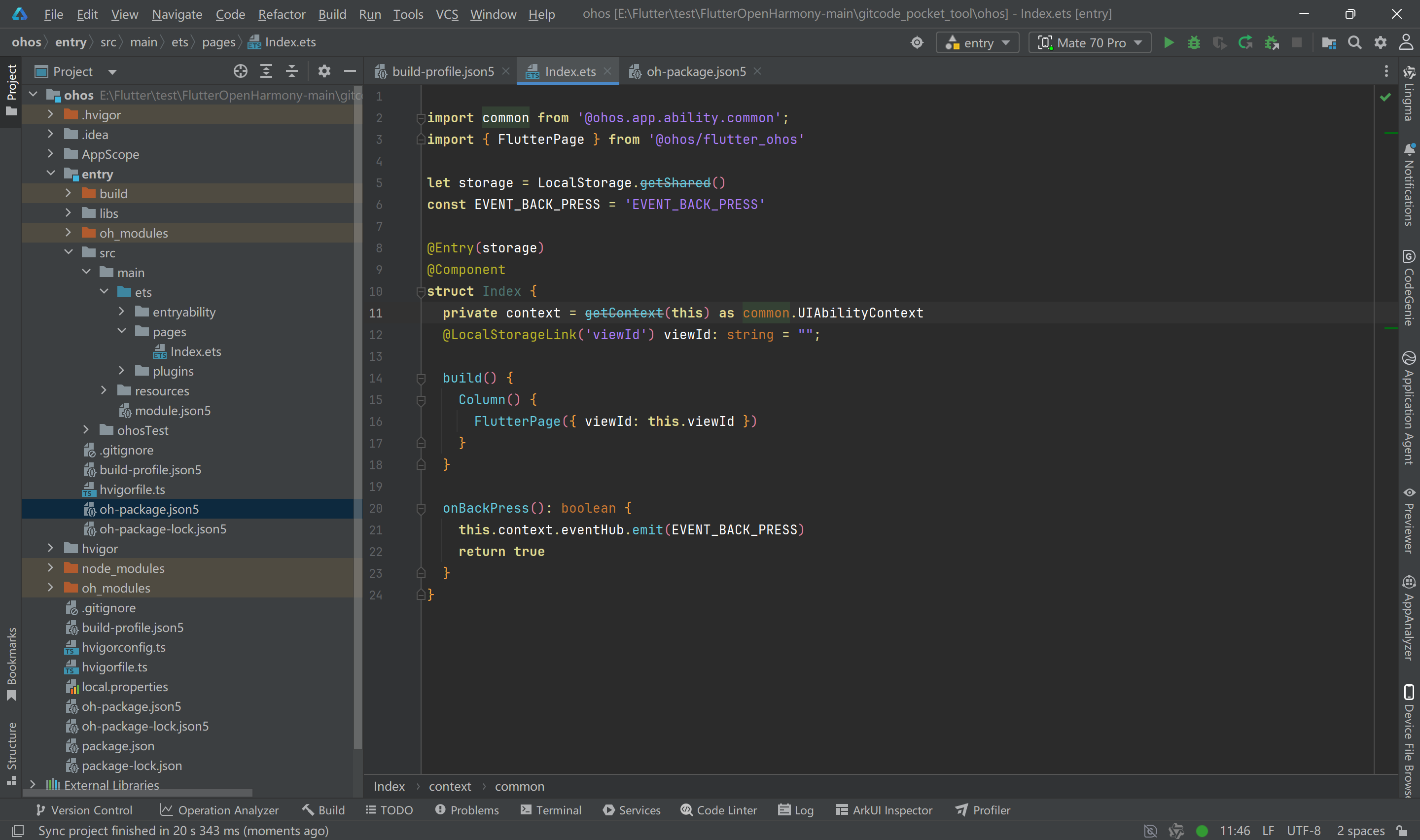Open the Problems tool window
This screenshot has height=840, width=1420.
click(467, 810)
